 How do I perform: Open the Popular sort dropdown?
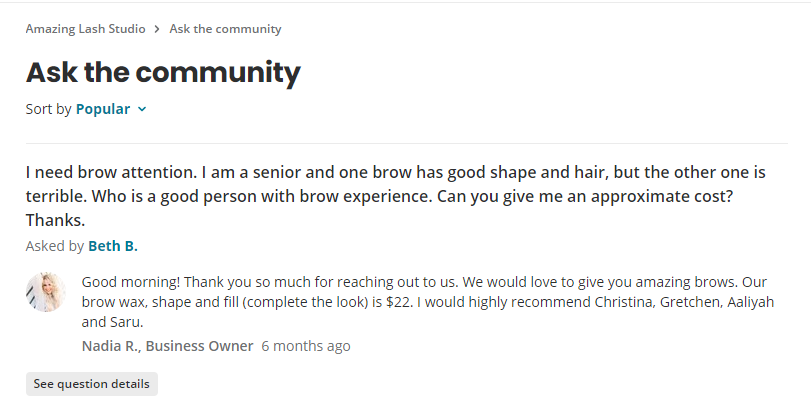click(103, 109)
